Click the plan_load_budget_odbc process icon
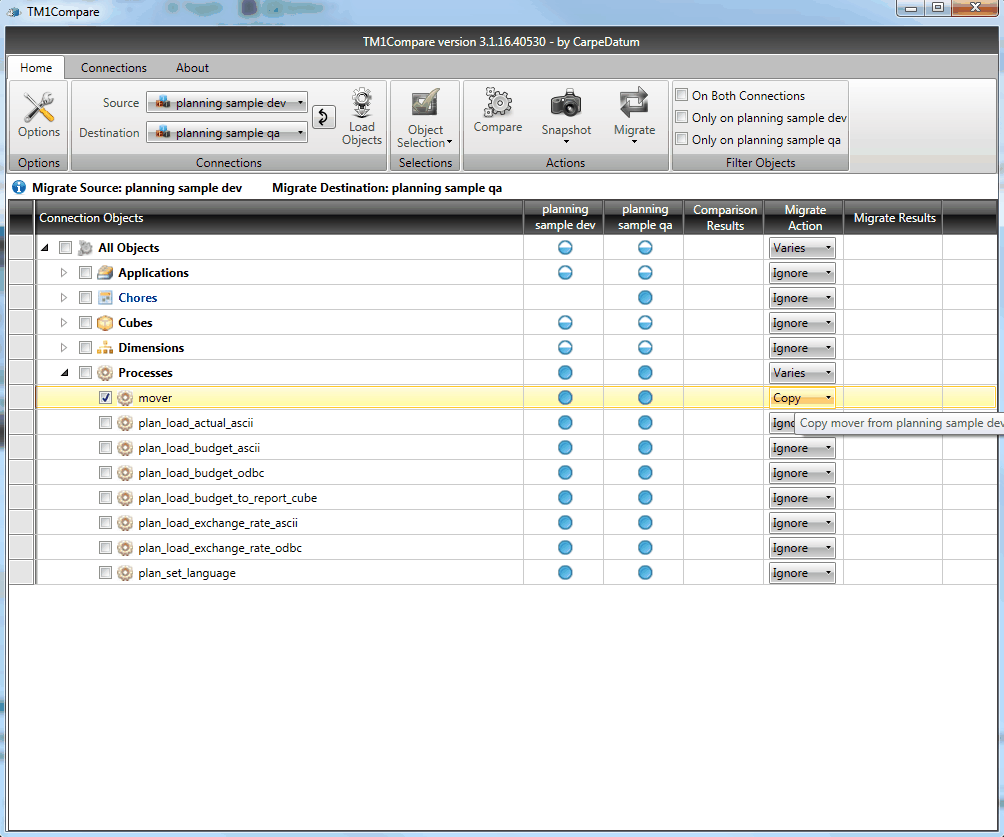 click(x=125, y=473)
